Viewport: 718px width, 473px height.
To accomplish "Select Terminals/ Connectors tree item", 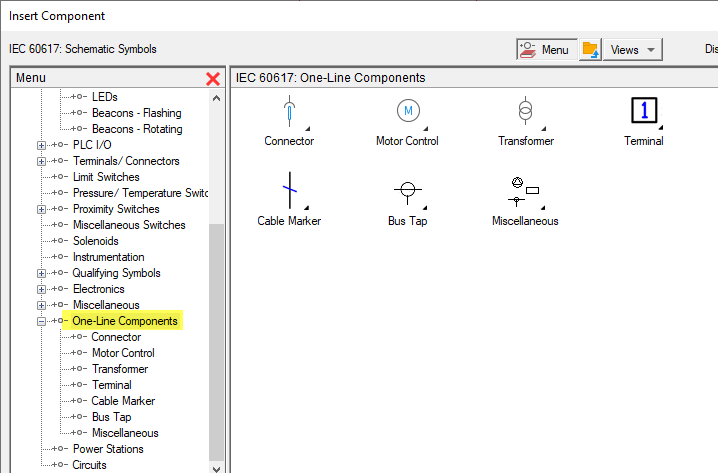I will tap(126, 161).
